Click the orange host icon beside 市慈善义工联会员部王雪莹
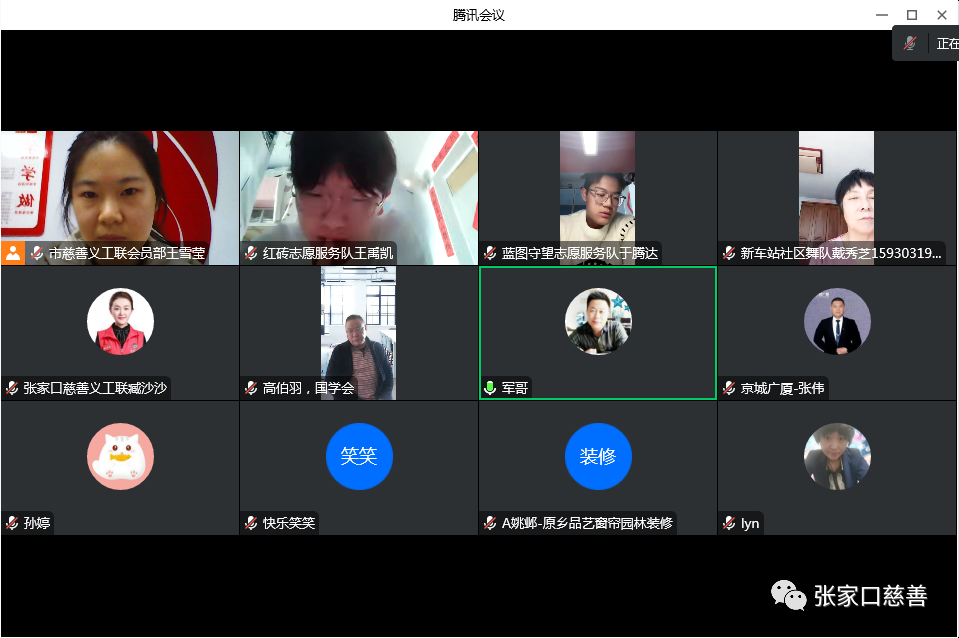This screenshot has width=959, height=638. pos(12,253)
